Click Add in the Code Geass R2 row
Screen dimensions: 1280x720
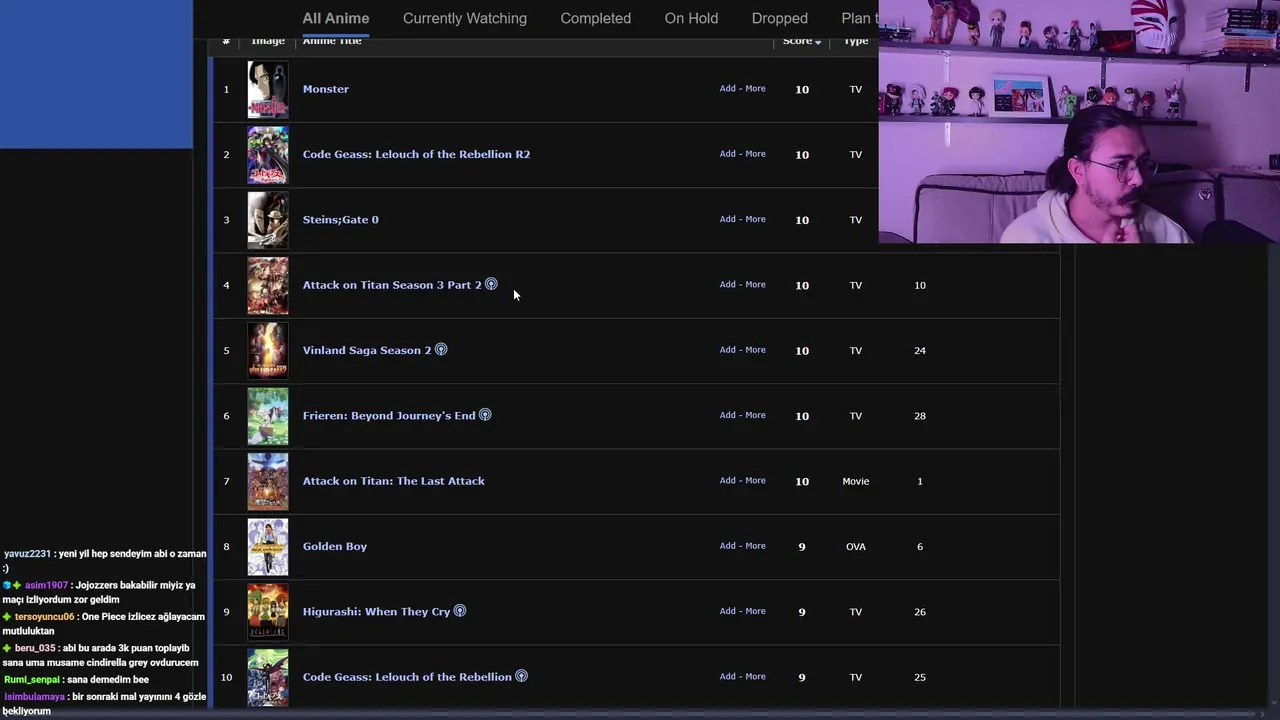pyautogui.click(x=728, y=154)
